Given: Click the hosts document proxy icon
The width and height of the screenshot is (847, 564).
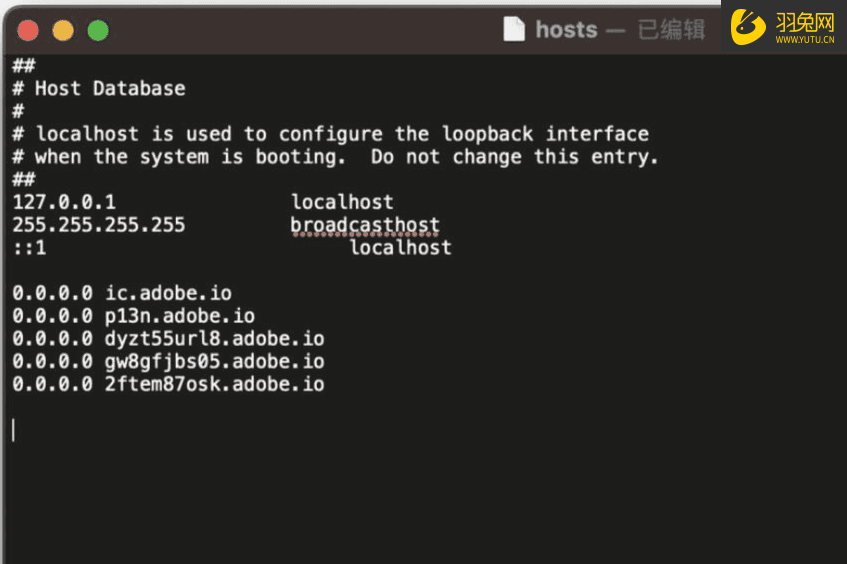Looking at the screenshot, I should (x=514, y=30).
